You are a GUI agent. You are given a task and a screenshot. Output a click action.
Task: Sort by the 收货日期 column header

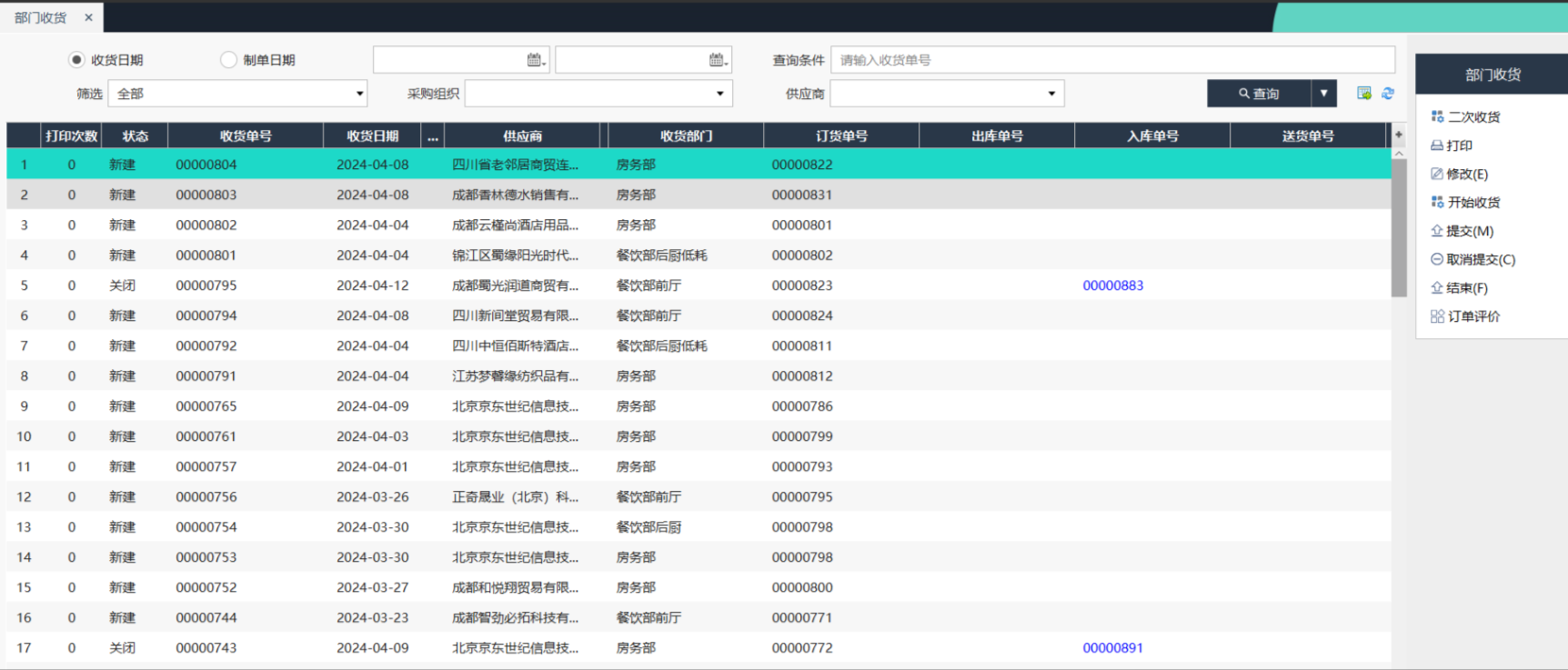(x=372, y=136)
